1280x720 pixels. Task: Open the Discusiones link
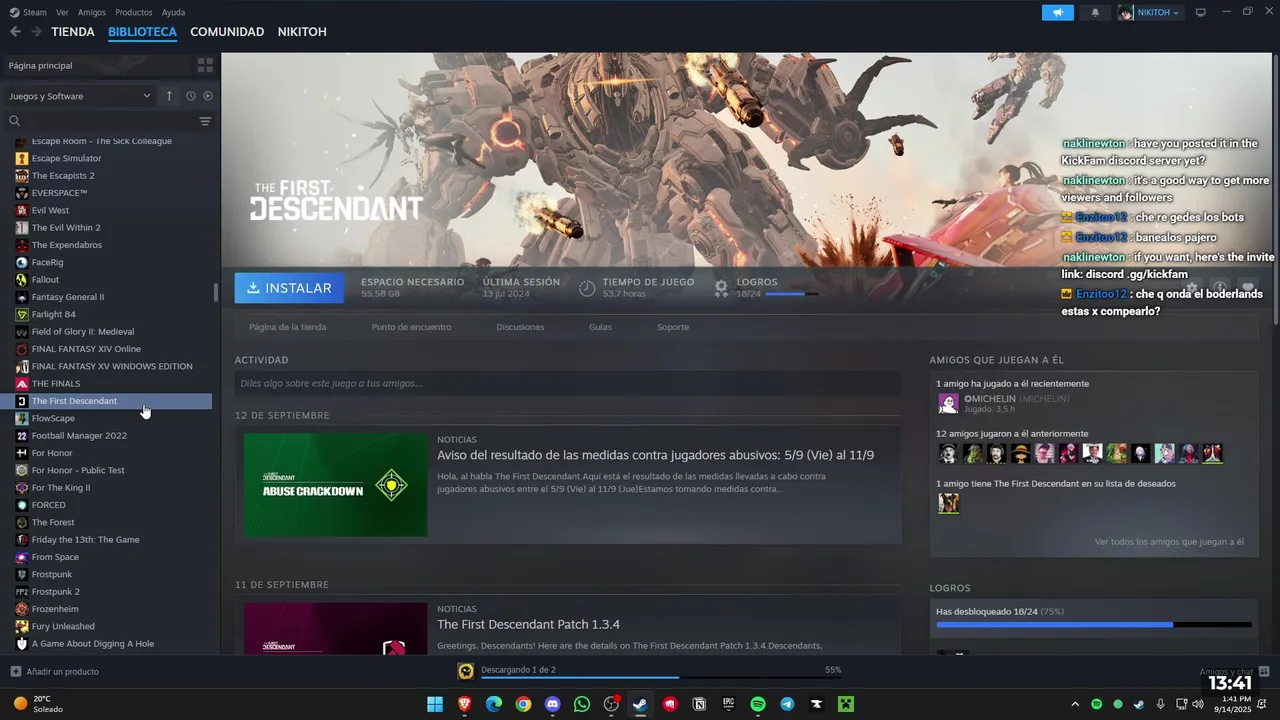pyautogui.click(x=520, y=327)
